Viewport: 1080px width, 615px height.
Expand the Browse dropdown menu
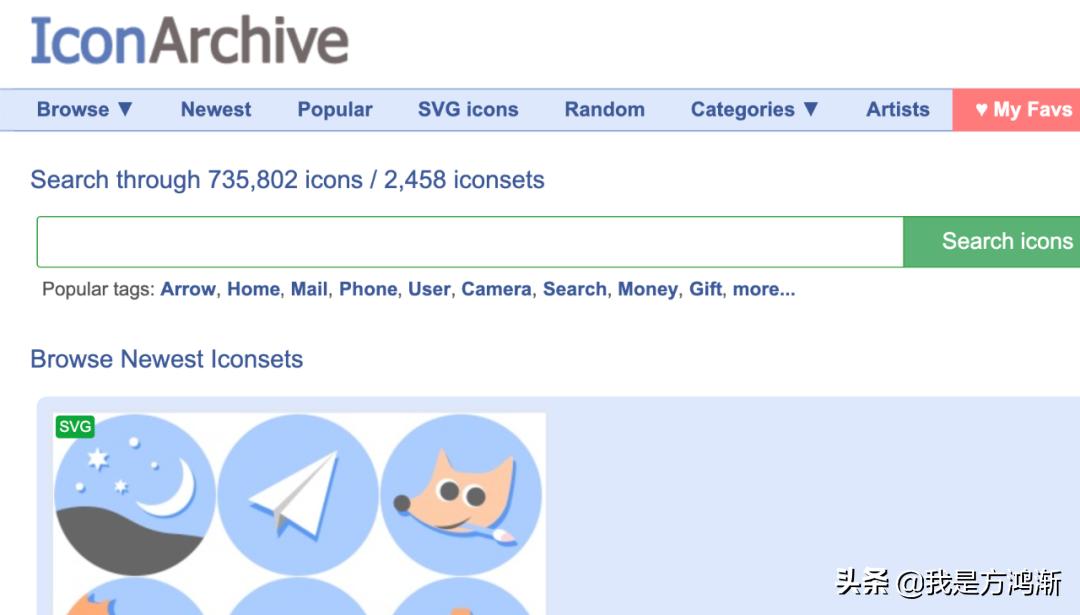[85, 110]
